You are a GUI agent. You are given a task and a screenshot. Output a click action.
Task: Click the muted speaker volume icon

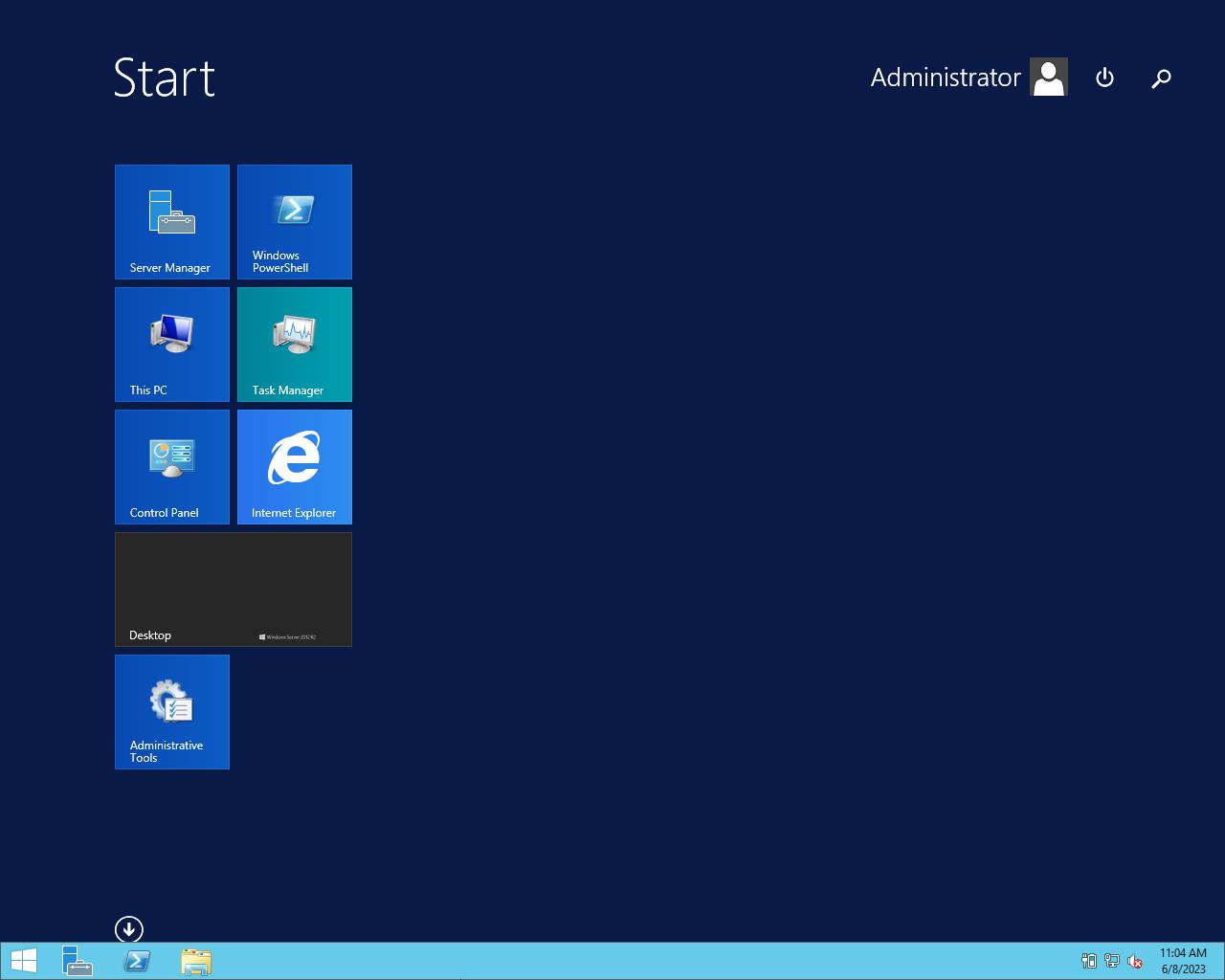pos(1135,961)
